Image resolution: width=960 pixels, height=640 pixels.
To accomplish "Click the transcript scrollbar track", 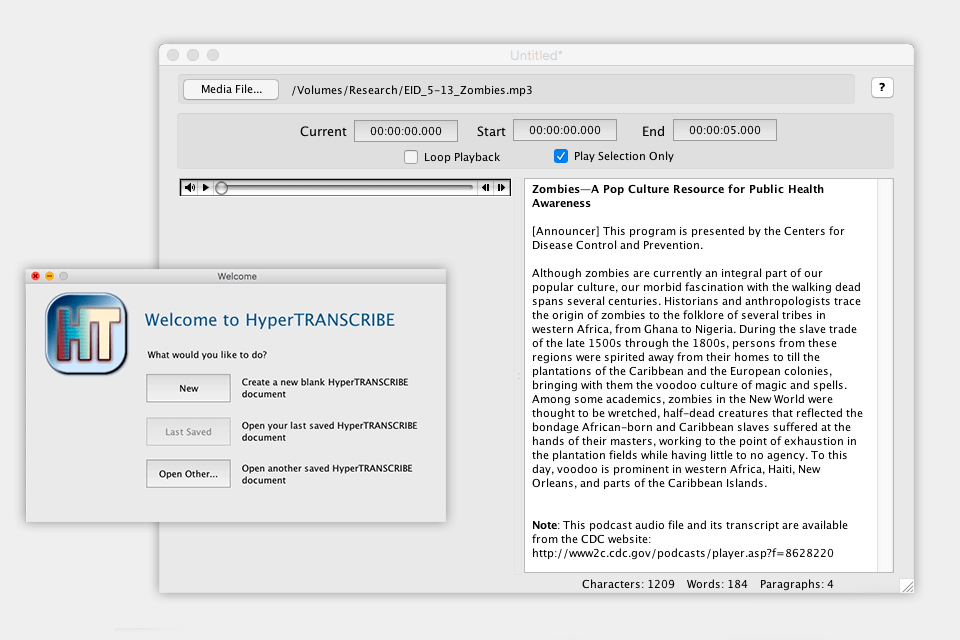I will click(885, 375).
